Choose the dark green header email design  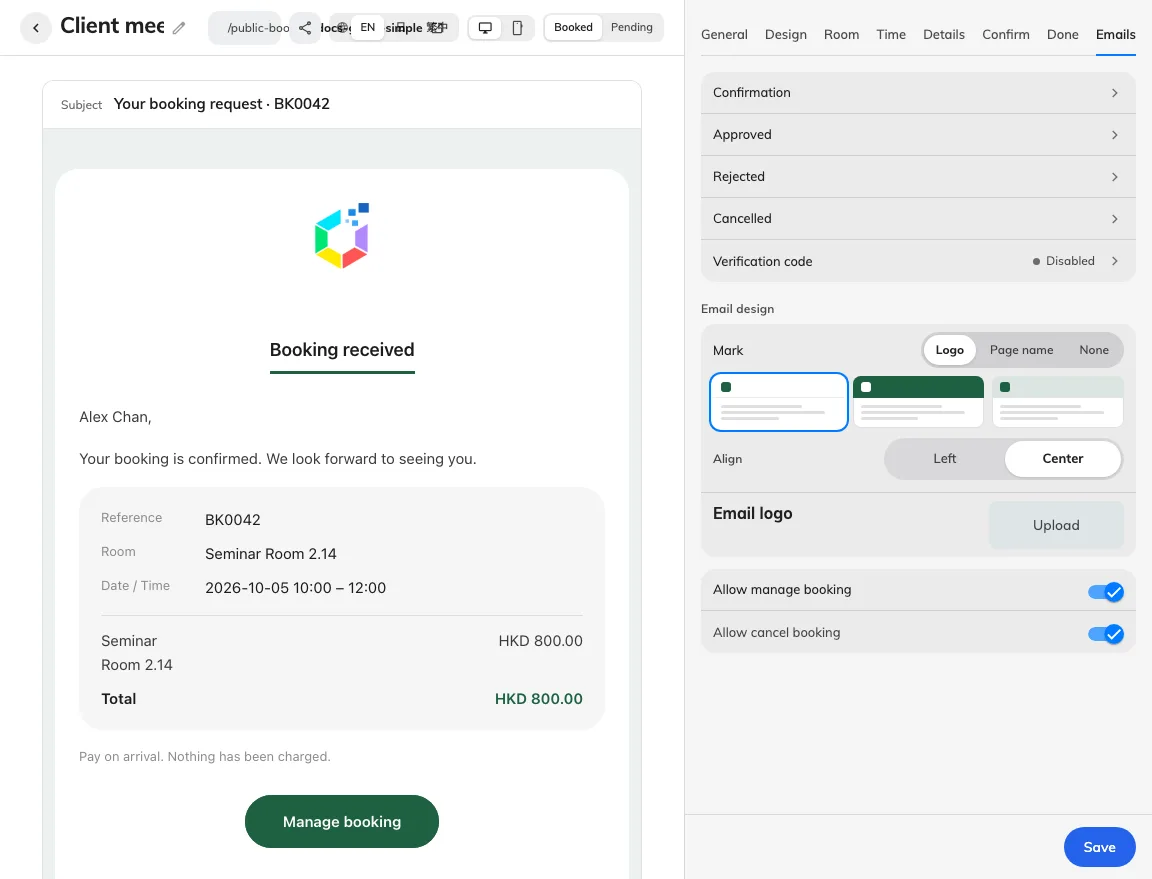[x=918, y=401]
